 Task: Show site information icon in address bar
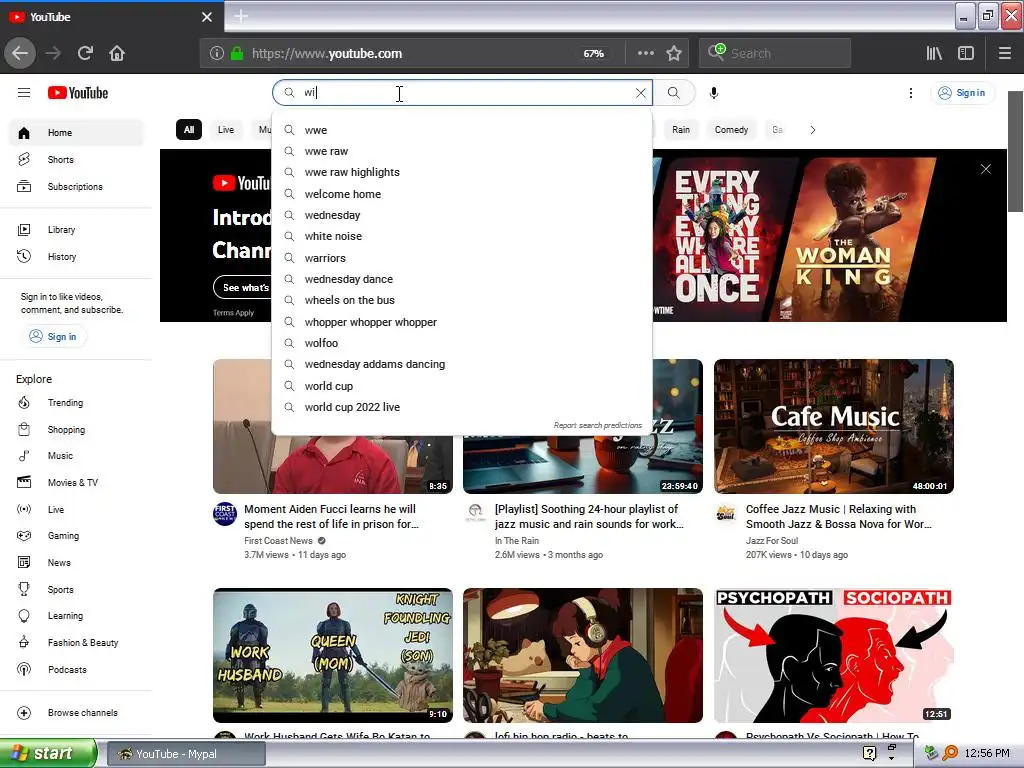217,54
